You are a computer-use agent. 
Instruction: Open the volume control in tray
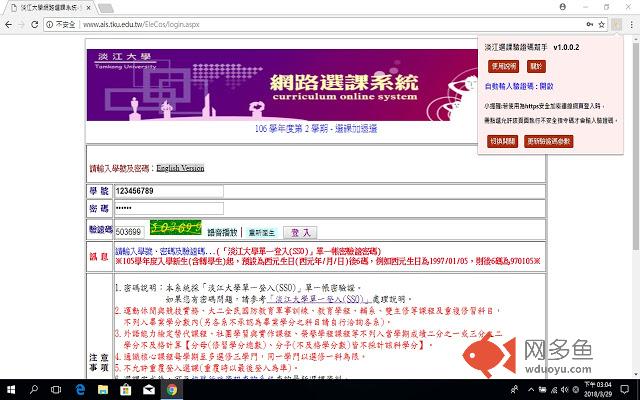(565, 390)
